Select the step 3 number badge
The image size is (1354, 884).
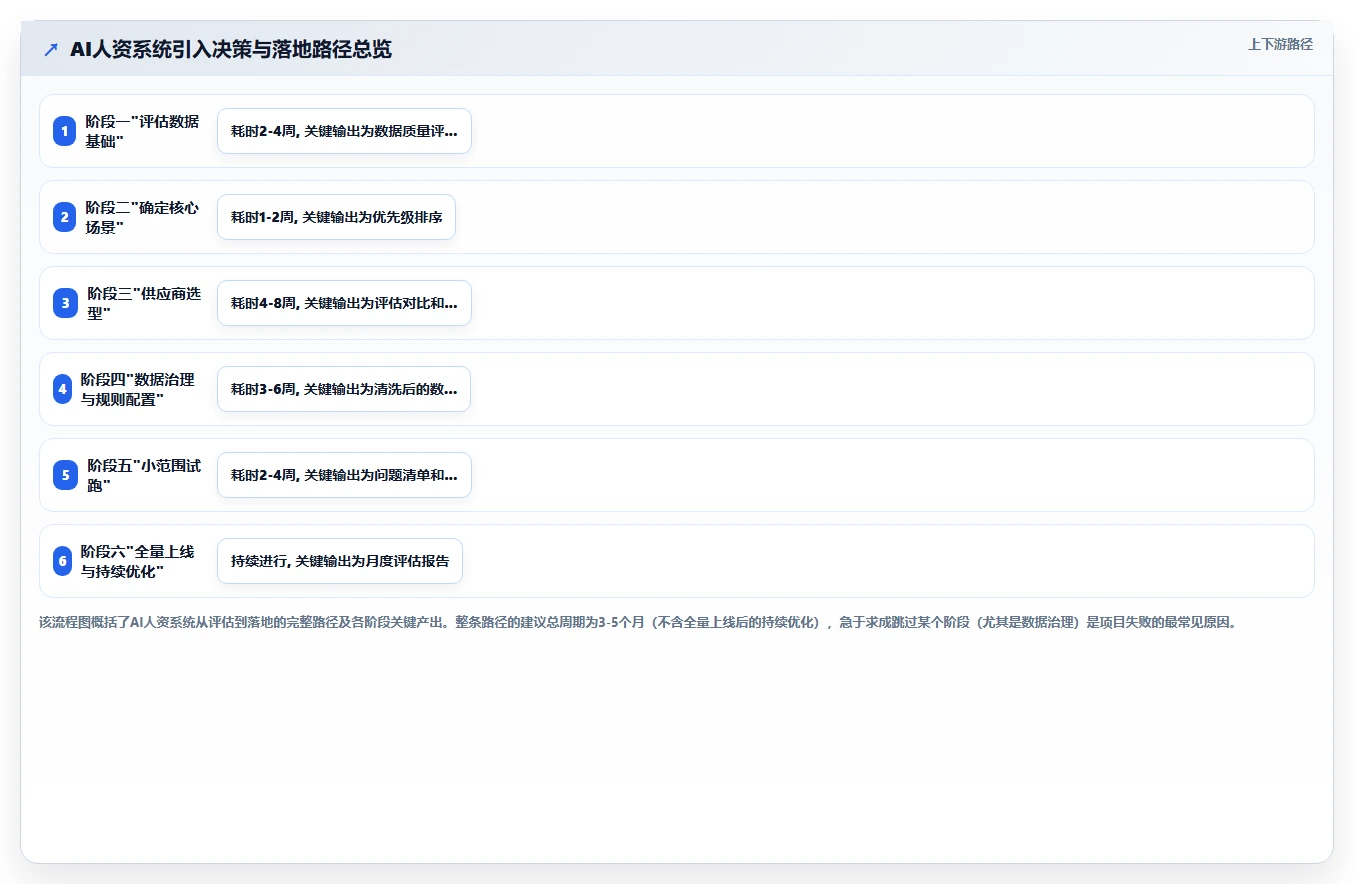[x=66, y=303]
